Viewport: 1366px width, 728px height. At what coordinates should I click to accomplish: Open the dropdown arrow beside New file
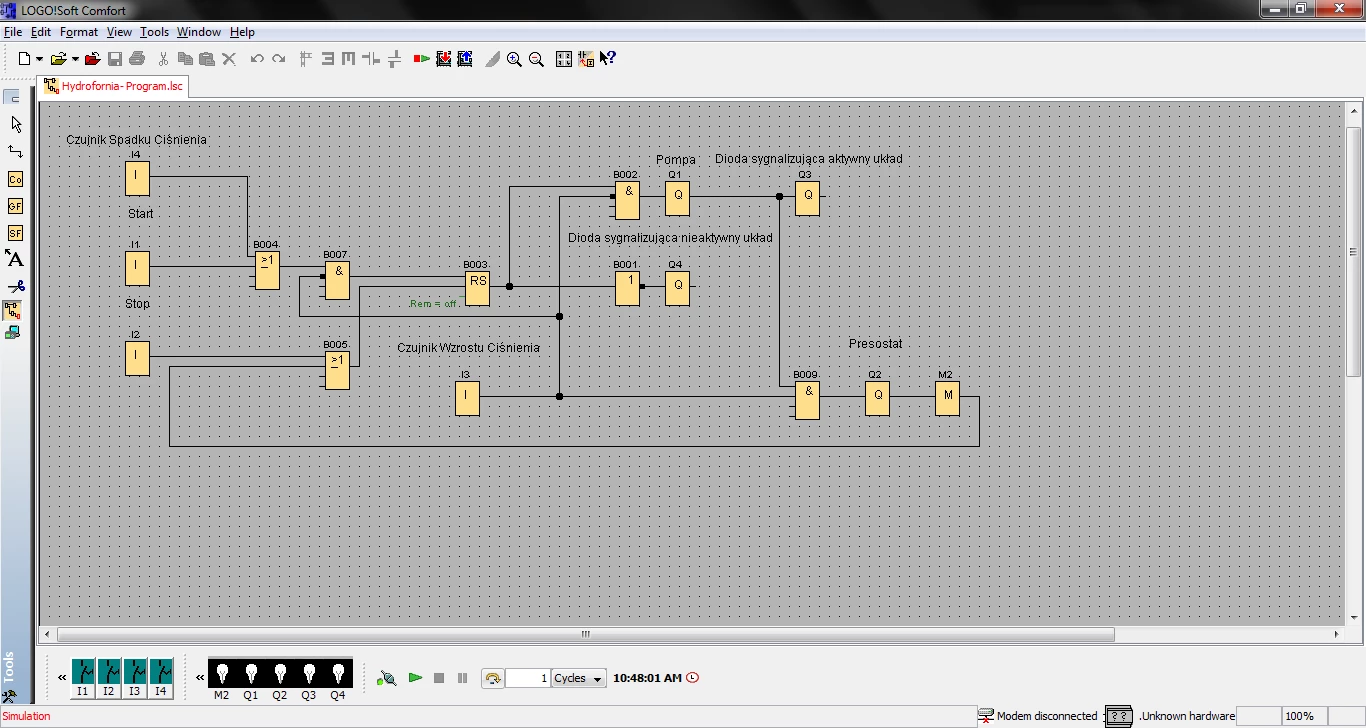coord(40,59)
